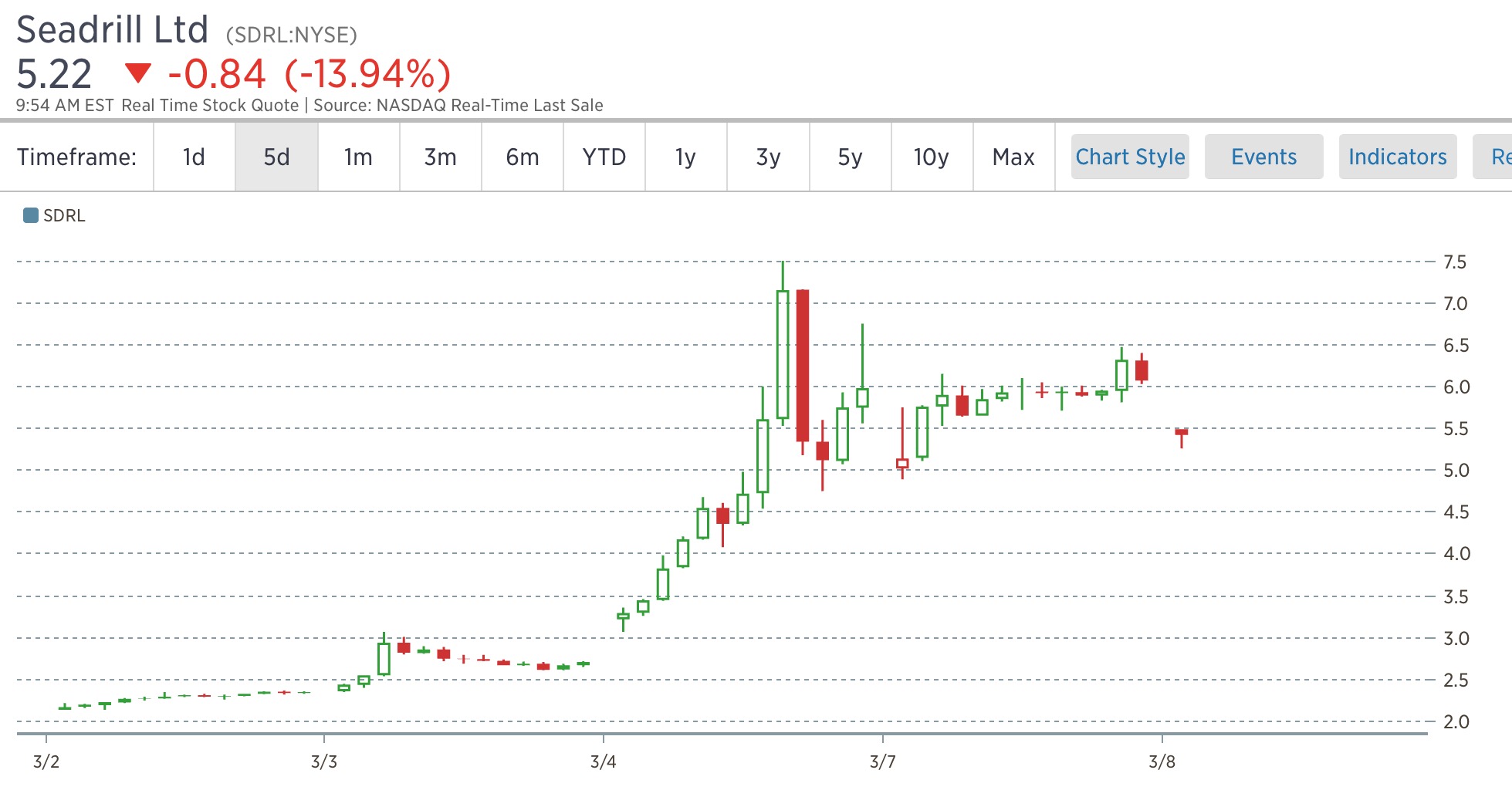Image resolution: width=1512 pixels, height=797 pixels.
Task: Choose the 3m timeframe
Action: click(441, 157)
